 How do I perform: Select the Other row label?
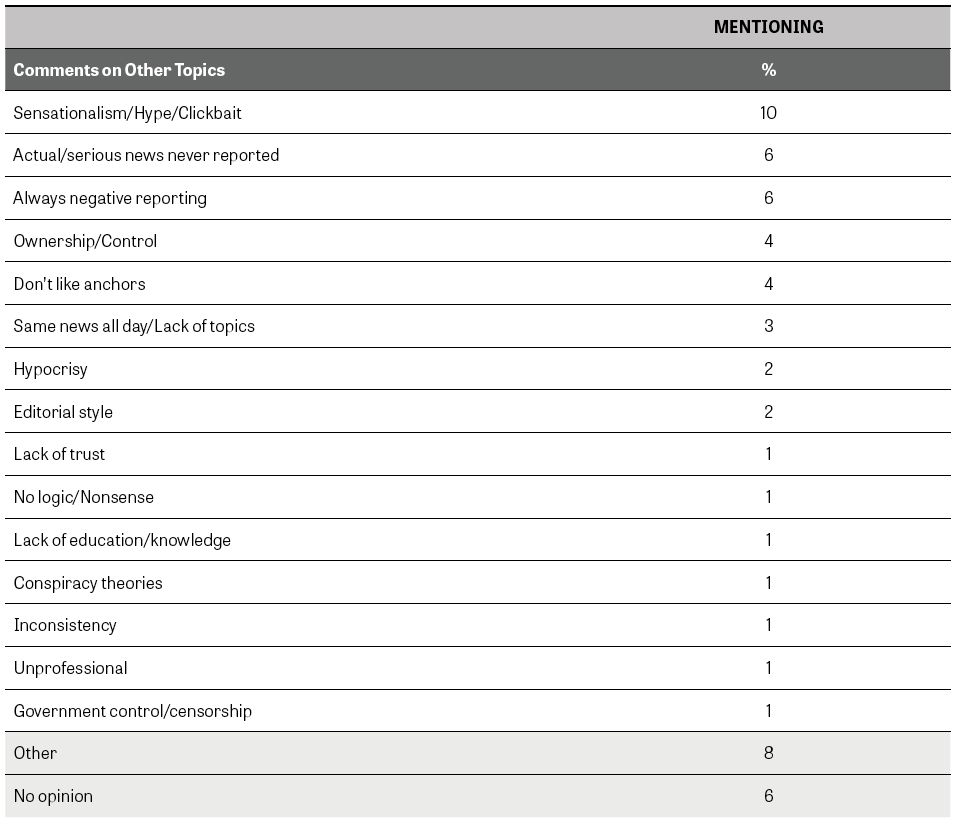click(36, 753)
